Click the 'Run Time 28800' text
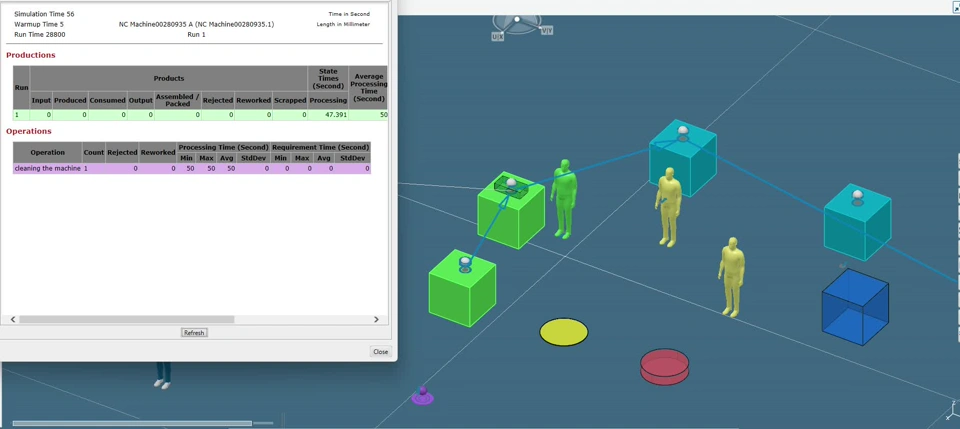 click(x=40, y=34)
